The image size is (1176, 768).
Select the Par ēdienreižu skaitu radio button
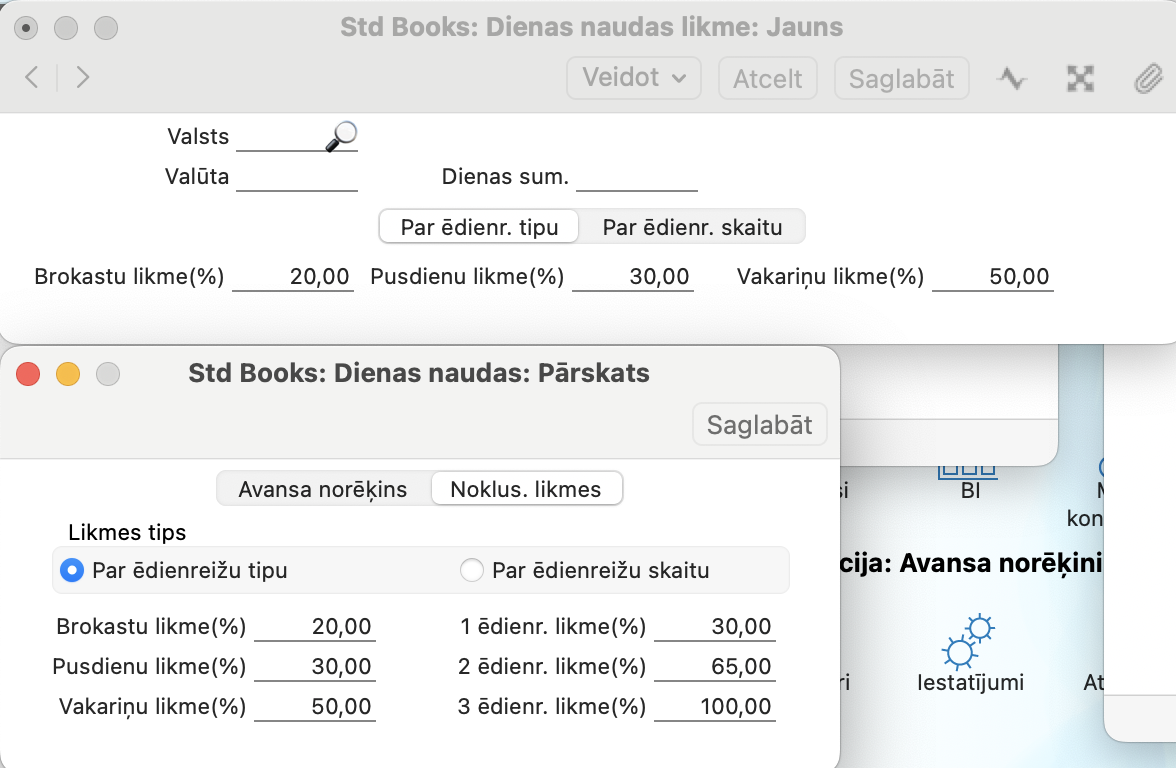[x=472, y=570]
